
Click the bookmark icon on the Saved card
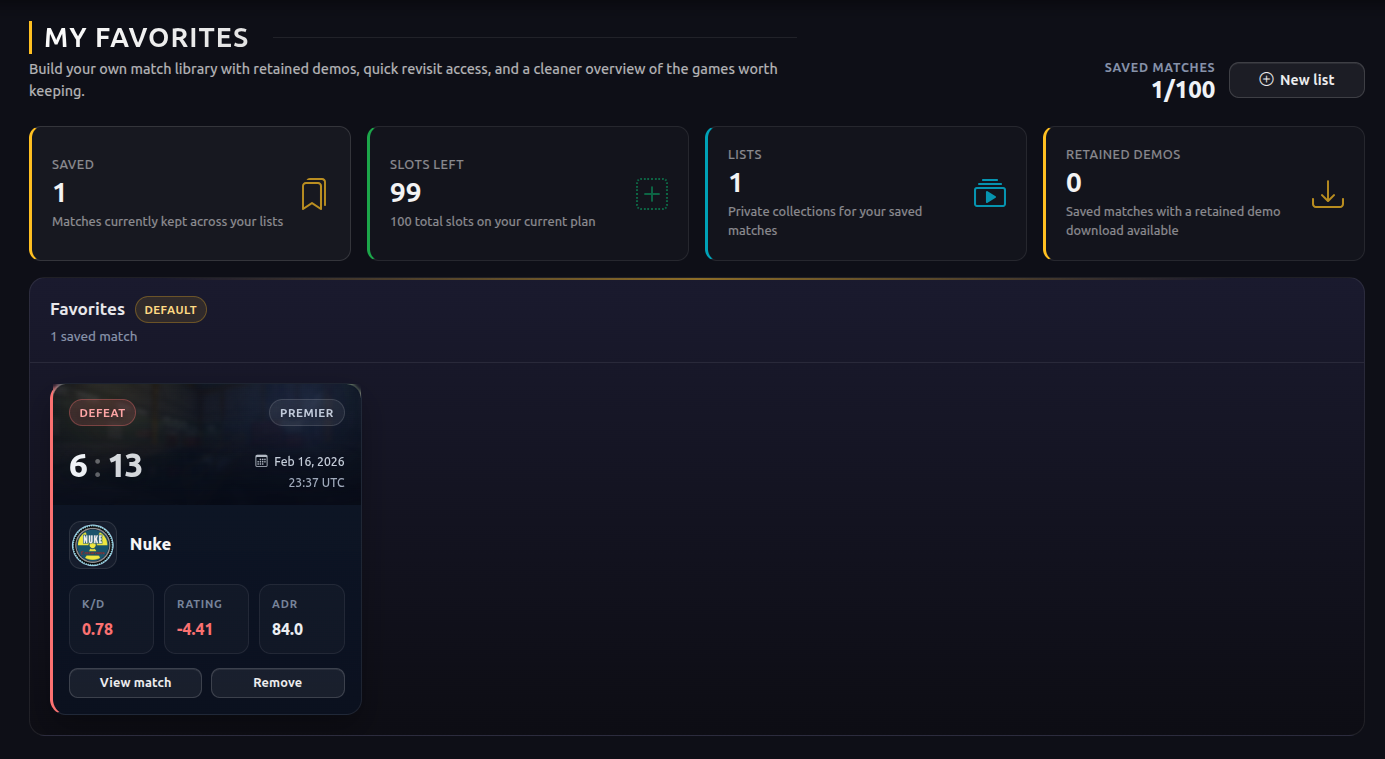pos(315,194)
